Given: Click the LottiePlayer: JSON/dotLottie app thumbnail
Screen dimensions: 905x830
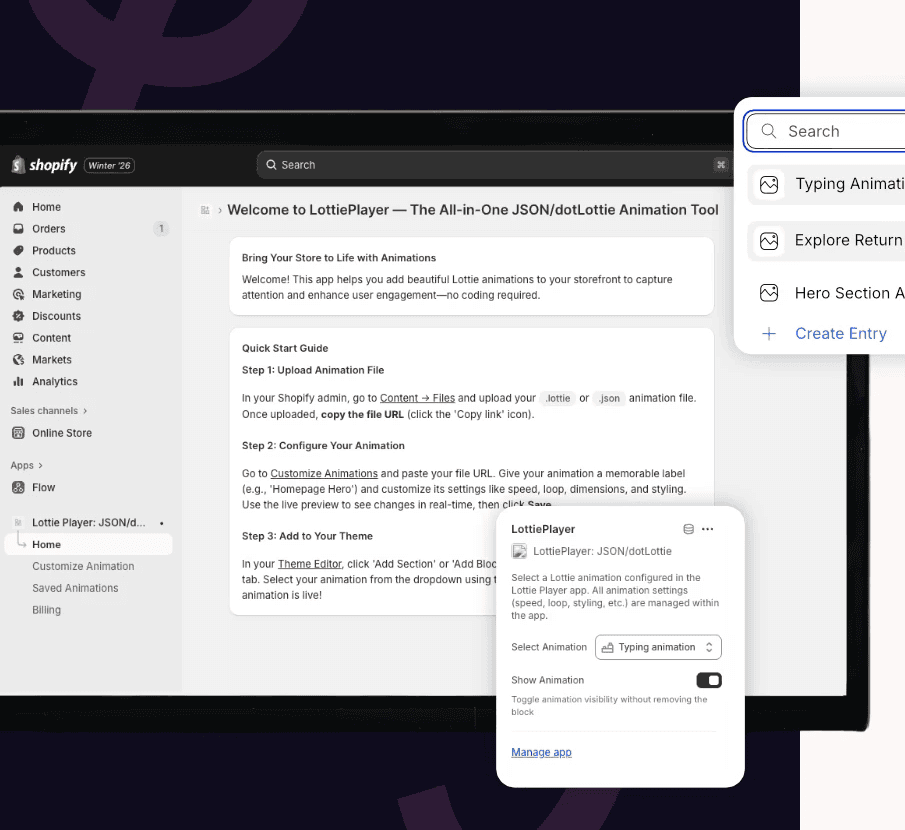Looking at the screenshot, I should [x=519, y=551].
